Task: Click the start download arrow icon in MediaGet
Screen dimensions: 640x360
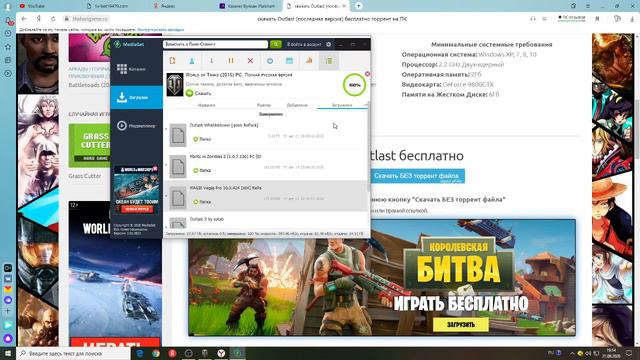Action: coord(211,61)
